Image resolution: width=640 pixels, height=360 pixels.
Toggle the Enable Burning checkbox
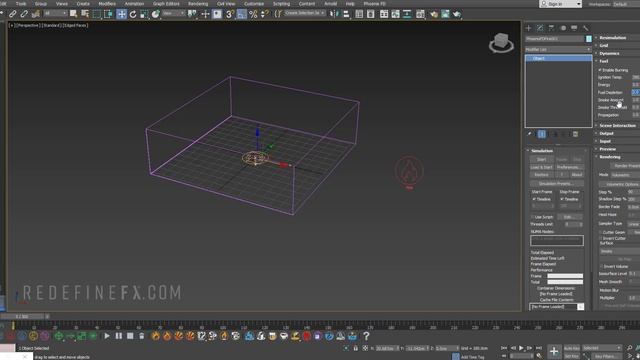pyautogui.click(x=600, y=70)
